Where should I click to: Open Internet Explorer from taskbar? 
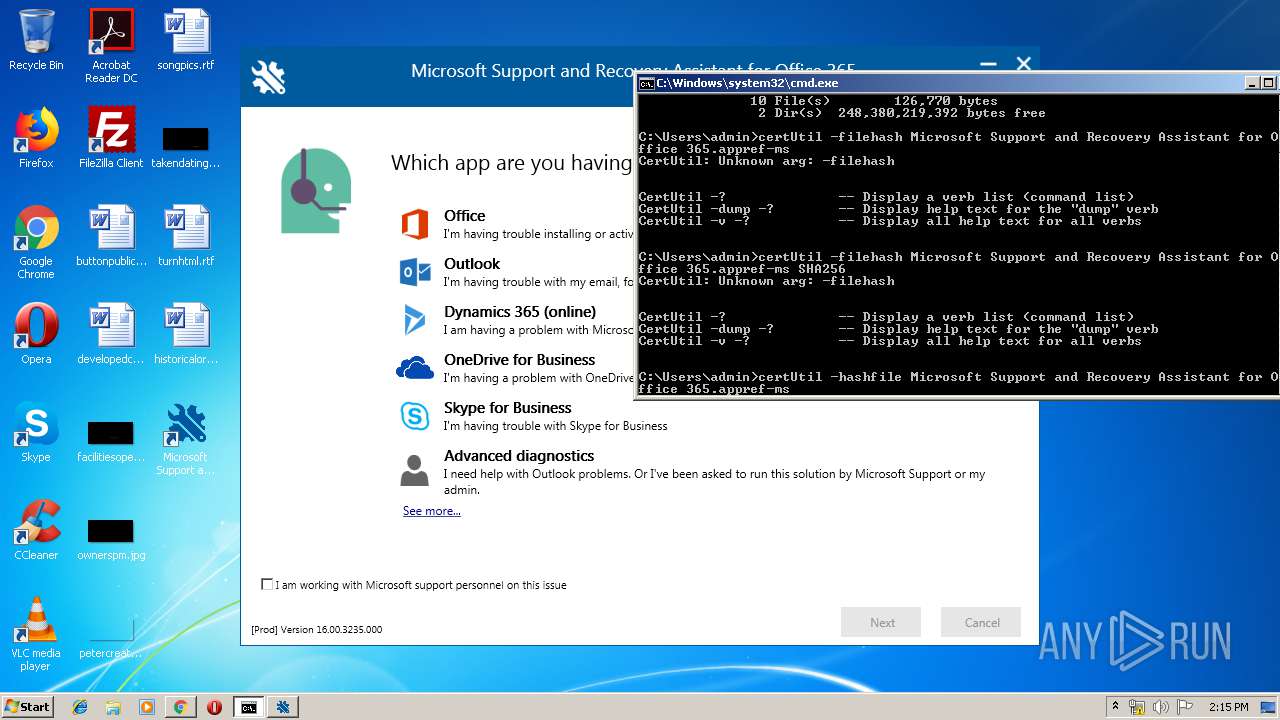coord(80,707)
